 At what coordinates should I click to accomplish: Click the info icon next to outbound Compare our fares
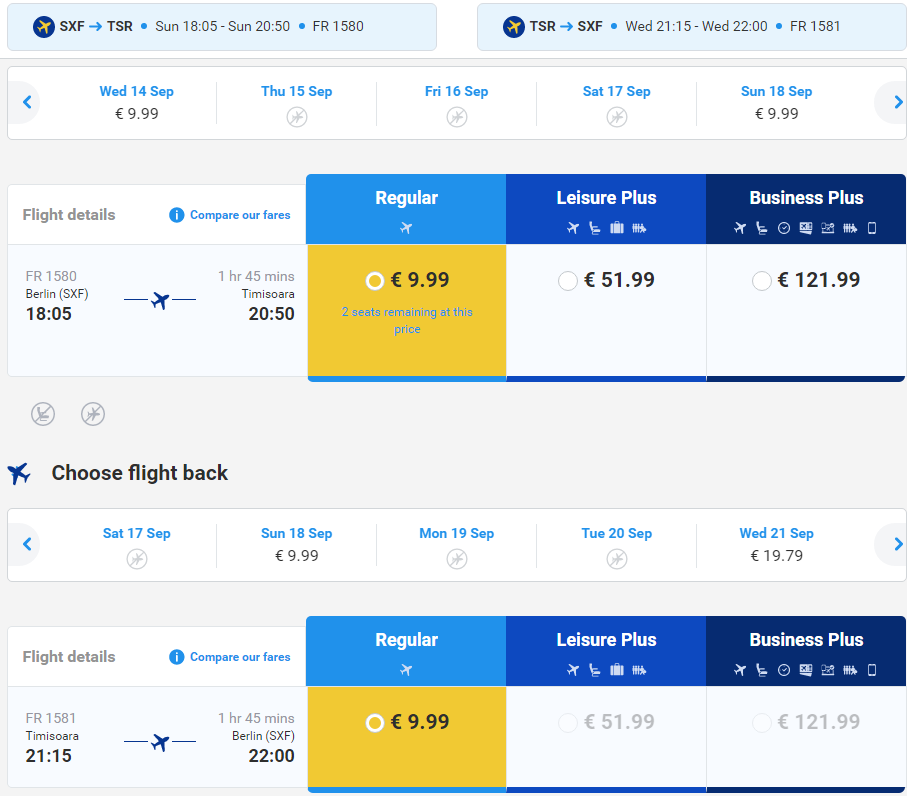[176, 215]
